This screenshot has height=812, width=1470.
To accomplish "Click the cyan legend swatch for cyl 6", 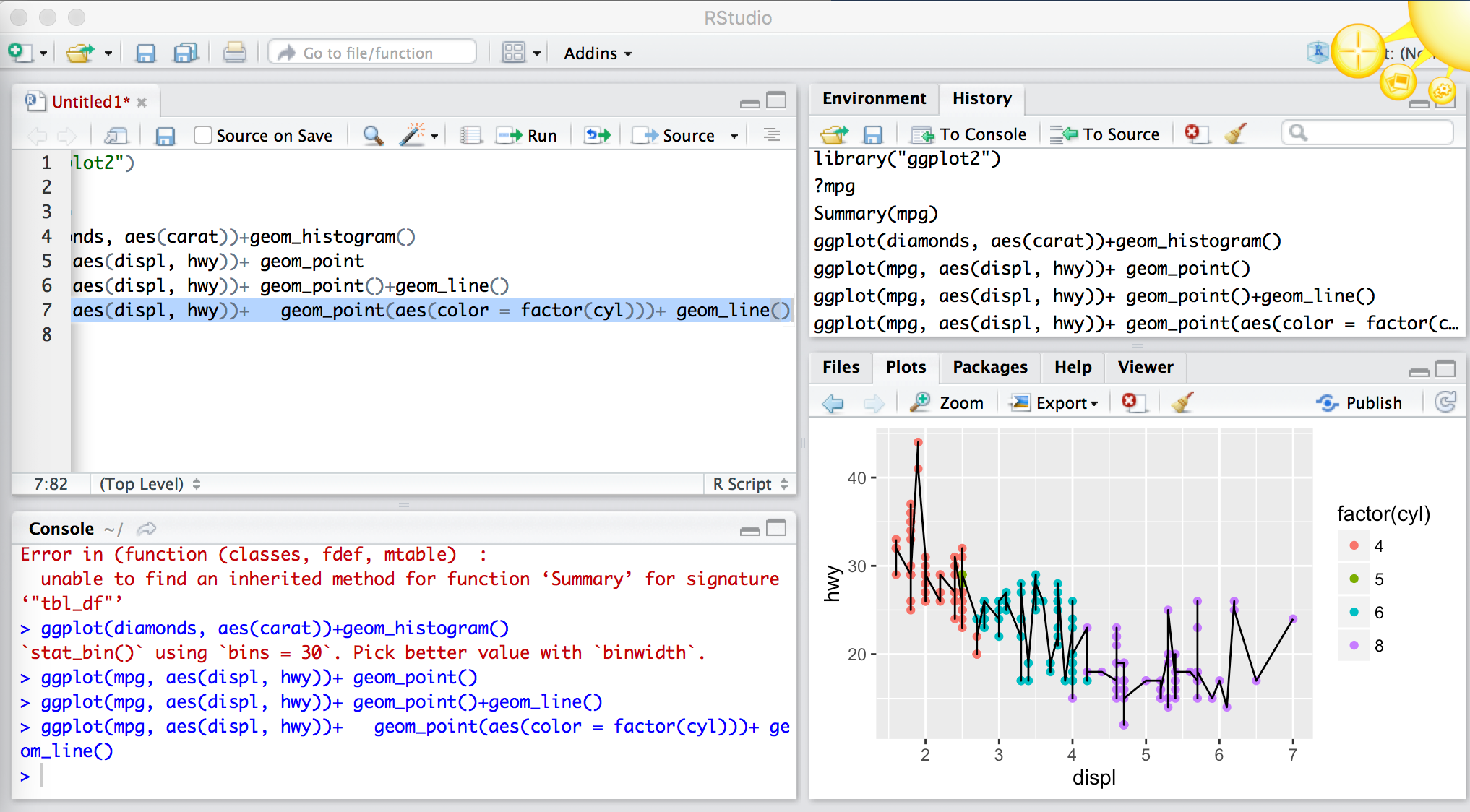I will click(1354, 613).
